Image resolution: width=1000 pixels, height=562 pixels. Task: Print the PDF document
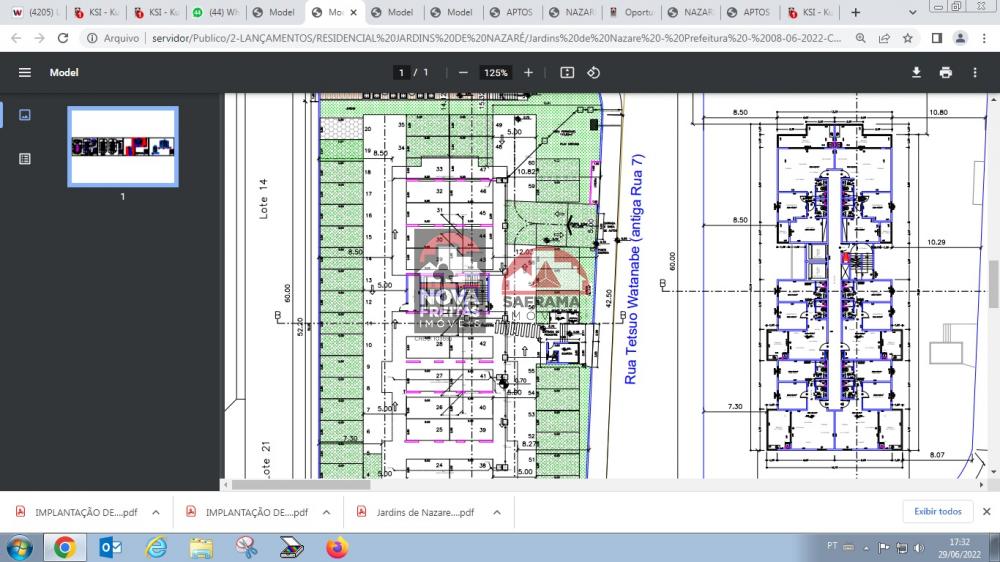click(x=945, y=73)
